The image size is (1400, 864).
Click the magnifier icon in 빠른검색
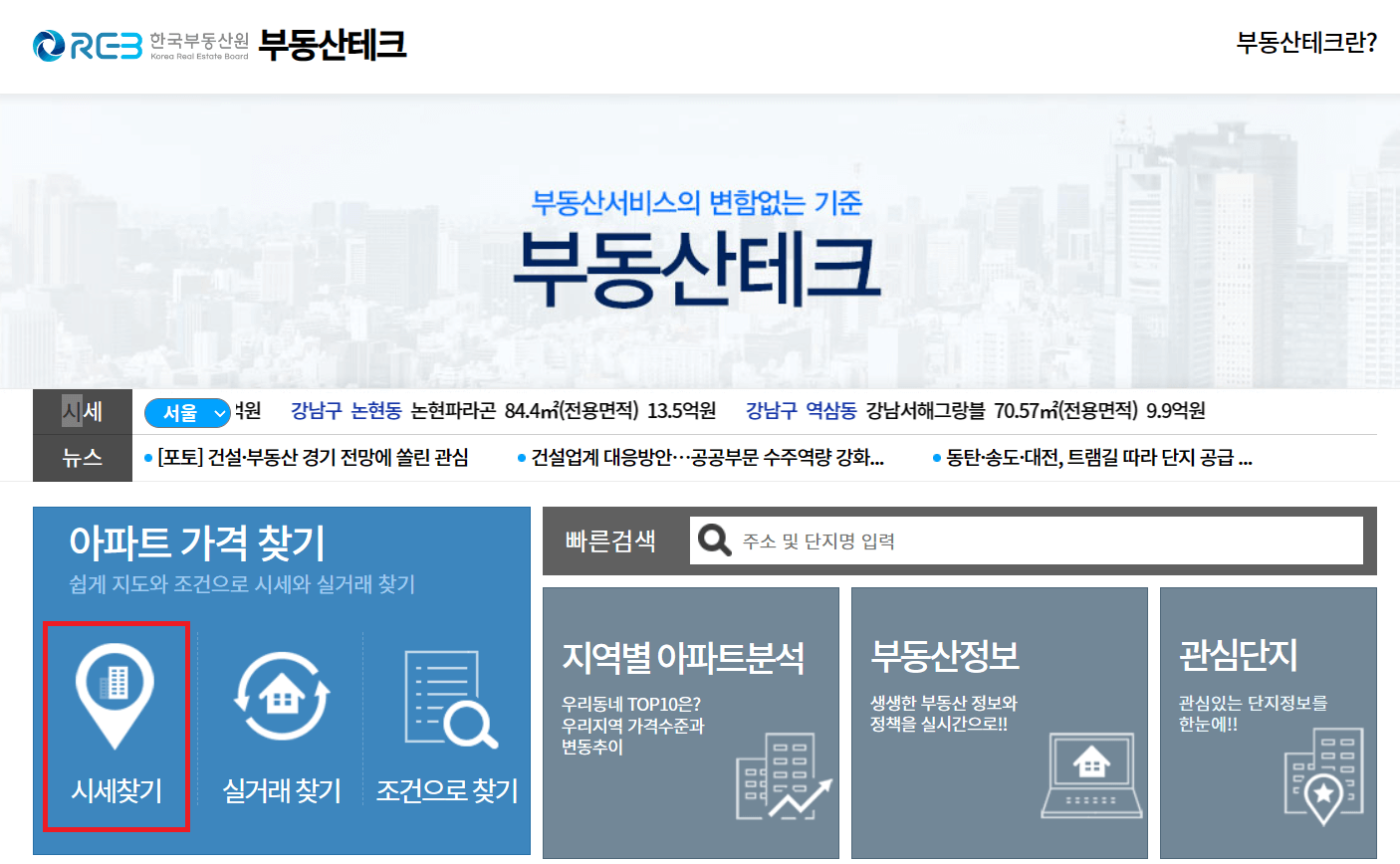pos(713,540)
